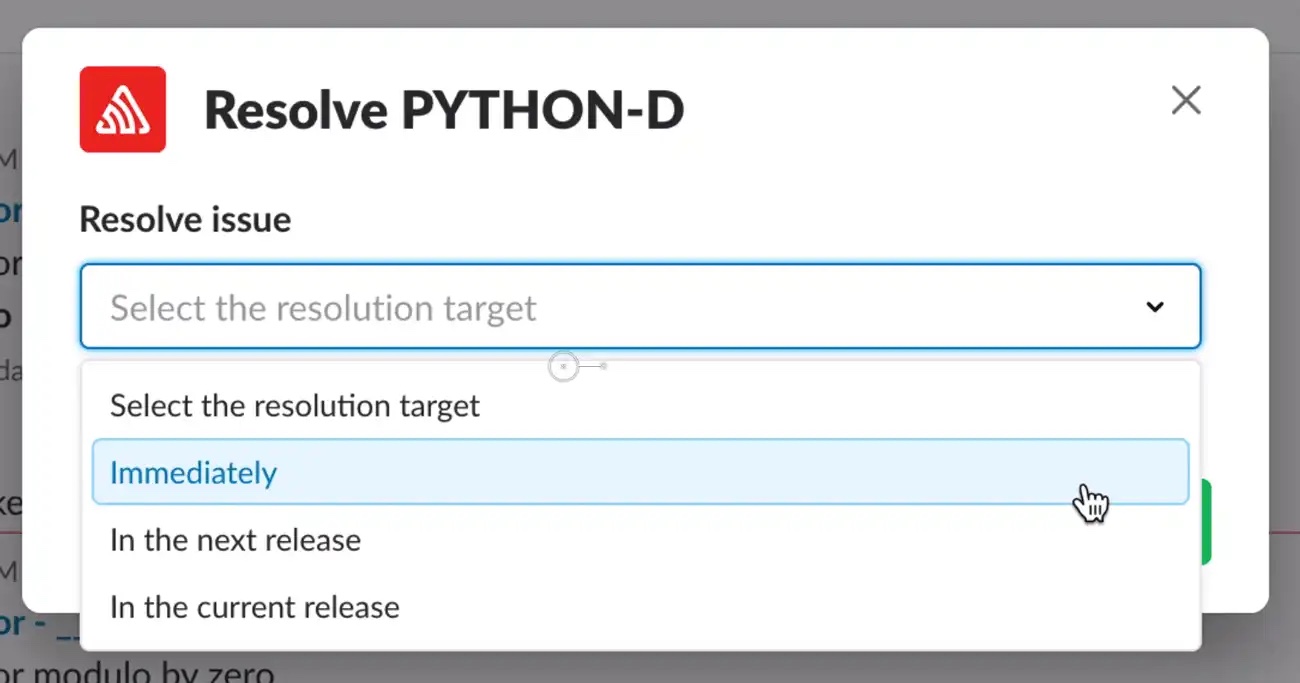Click the 'Resolve PYTHON-D' dialog heading
1300x683 pixels.
[444, 110]
